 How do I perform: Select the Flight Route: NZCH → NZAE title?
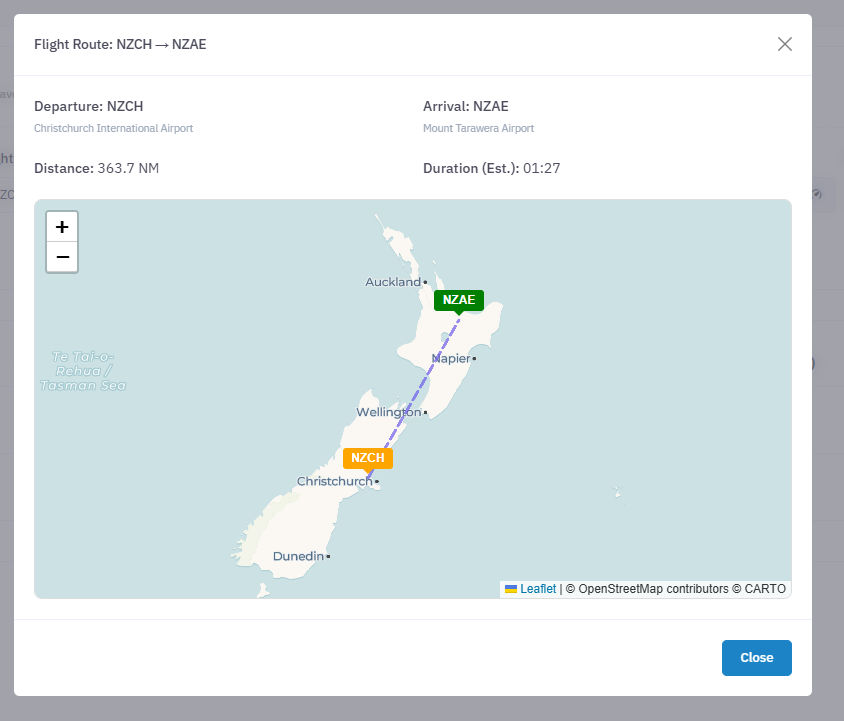coord(120,44)
